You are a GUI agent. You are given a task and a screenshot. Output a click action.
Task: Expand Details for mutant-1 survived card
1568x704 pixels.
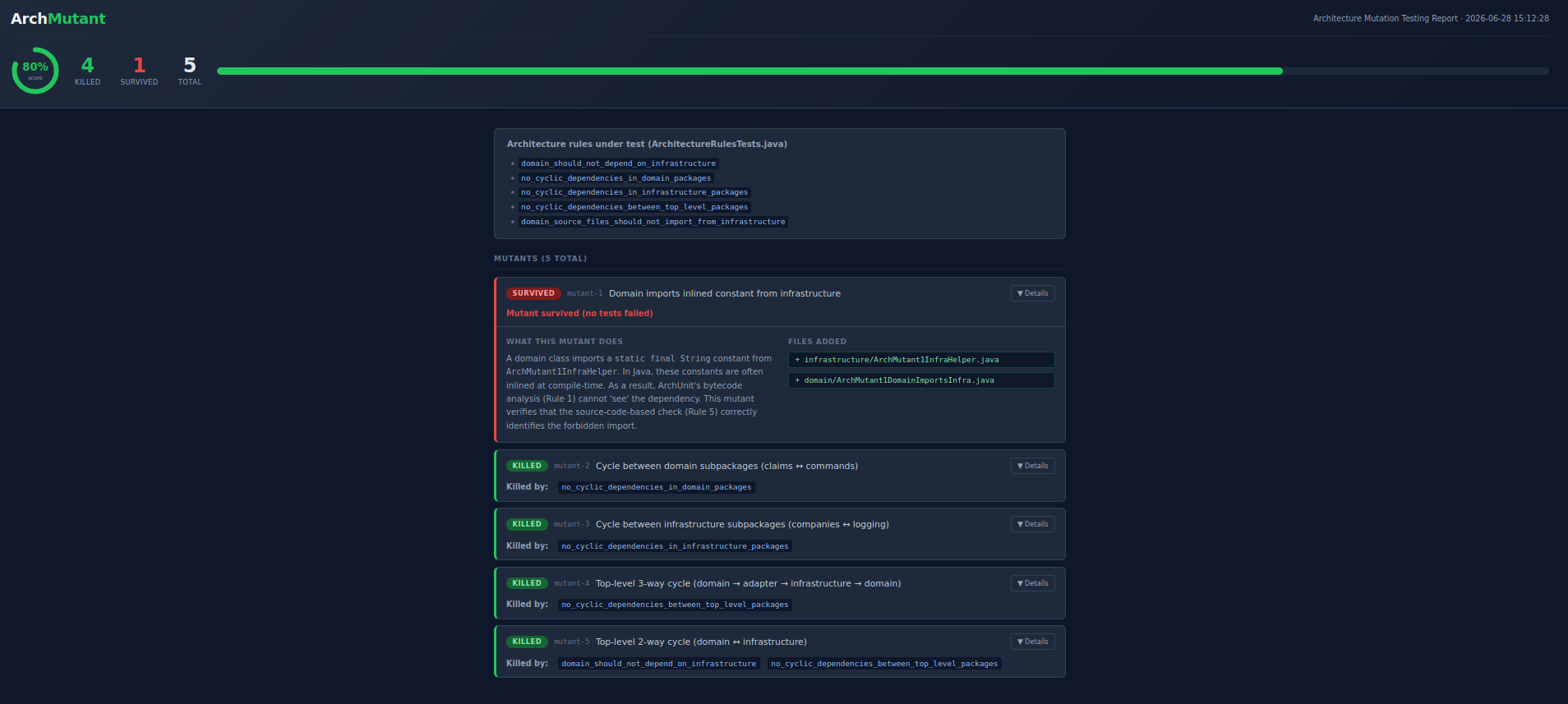pos(1032,293)
